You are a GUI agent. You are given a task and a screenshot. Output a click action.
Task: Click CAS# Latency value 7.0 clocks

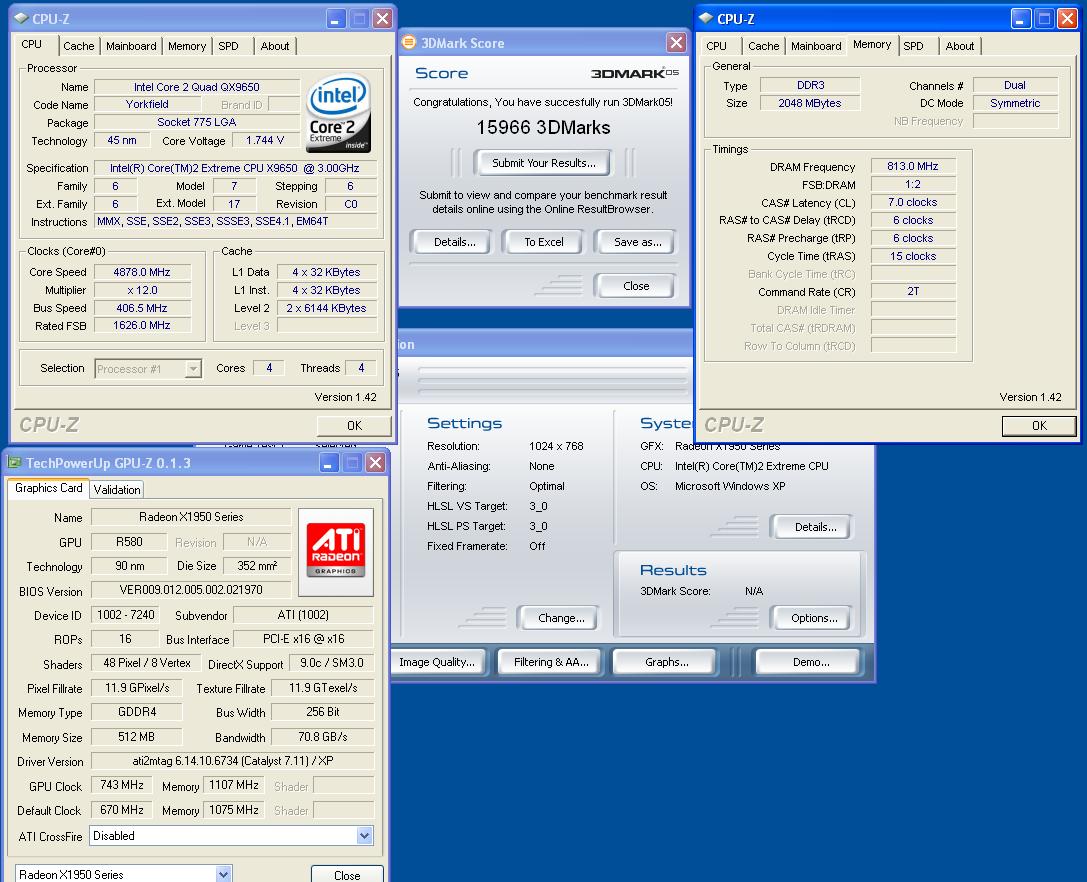click(x=912, y=202)
